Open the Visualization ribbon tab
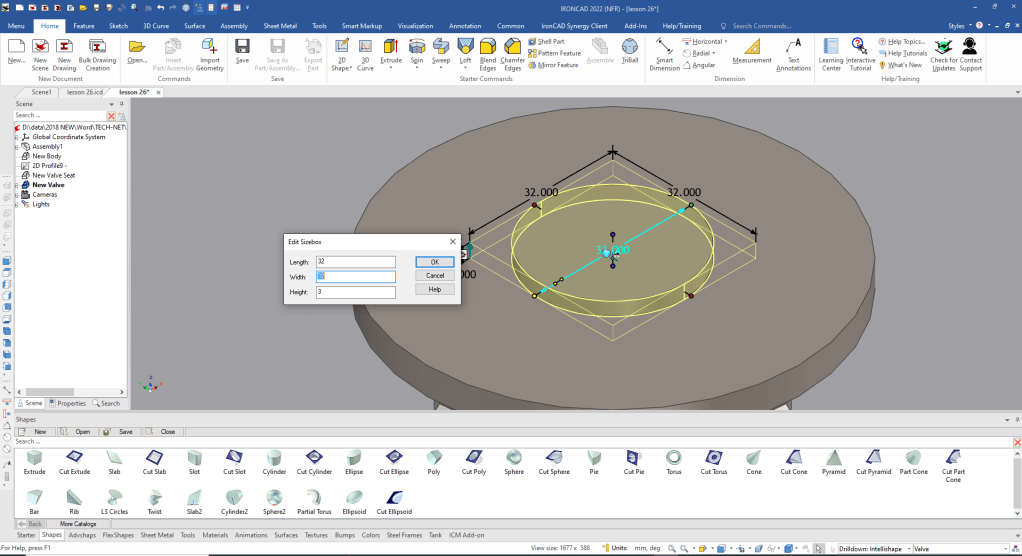Screen dimensions: 1022x556 pyautogui.click(x=416, y=25)
